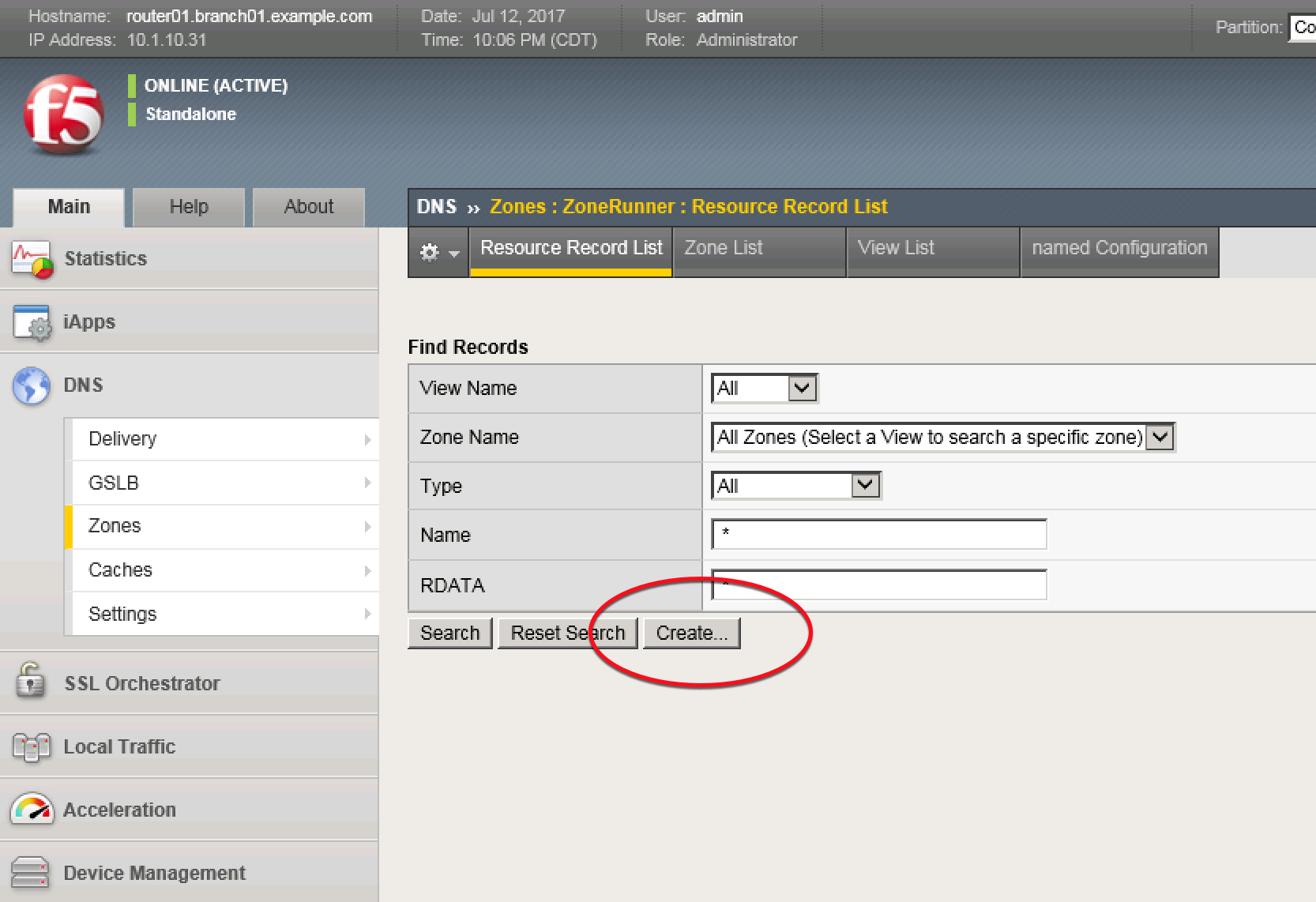Click the IP address 10.1.10.31 text
This screenshot has width=1316, height=902.
[167, 40]
